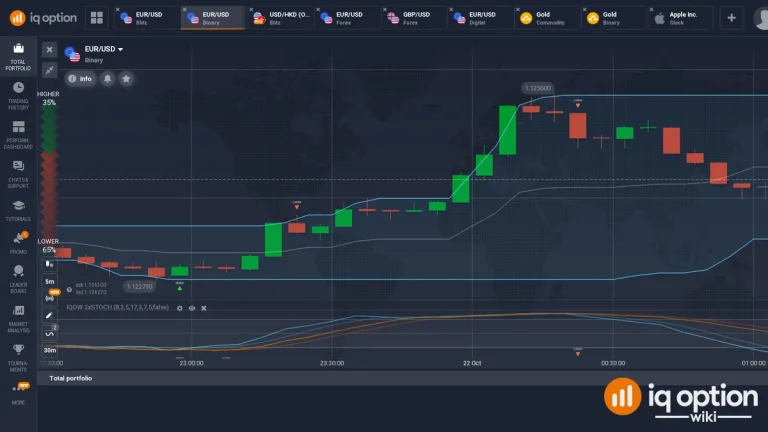The height and width of the screenshot is (432, 768).
Task: Click the iq option logo
Action: 43,18
